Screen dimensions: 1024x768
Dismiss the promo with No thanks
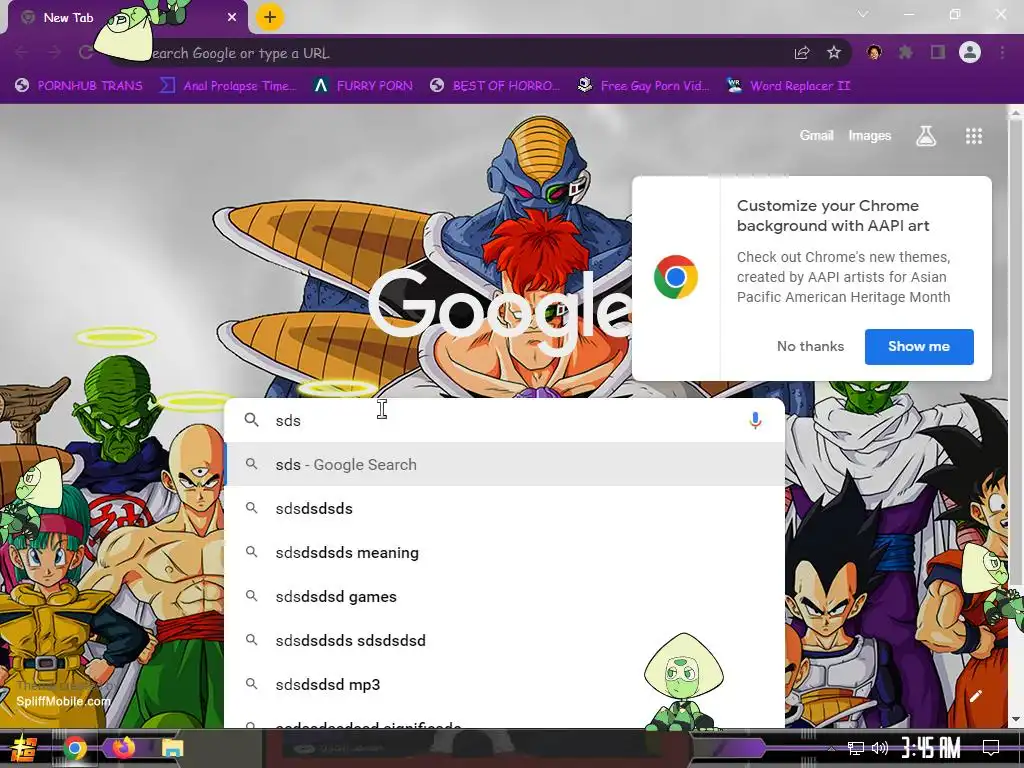tap(810, 347)
